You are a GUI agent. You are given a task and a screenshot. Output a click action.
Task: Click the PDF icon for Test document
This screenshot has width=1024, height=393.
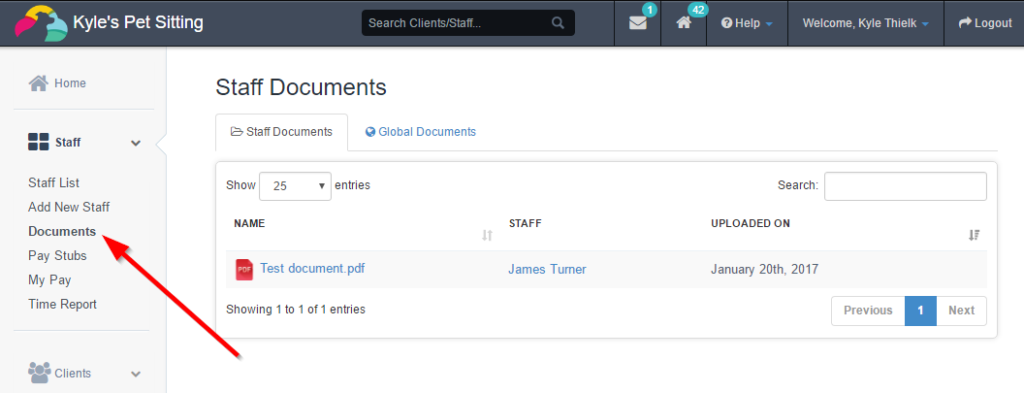[244, 269]
